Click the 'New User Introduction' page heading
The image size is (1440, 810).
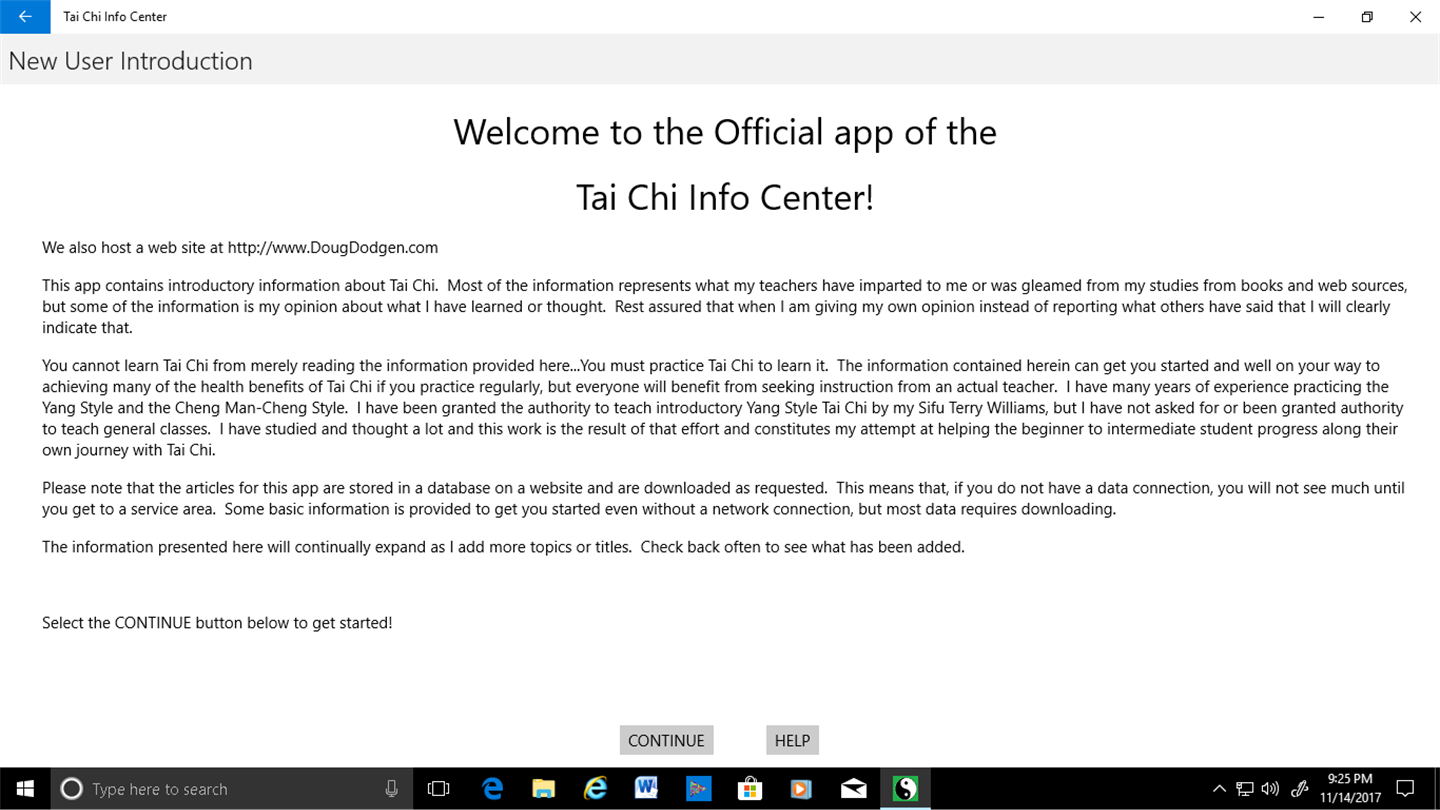[x=130, y=61]
